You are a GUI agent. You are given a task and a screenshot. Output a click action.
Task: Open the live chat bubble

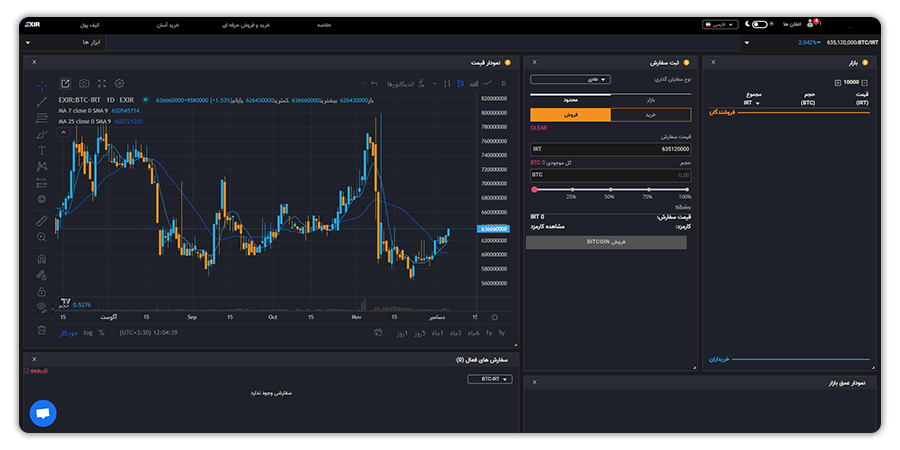click(x=43, y=413)
